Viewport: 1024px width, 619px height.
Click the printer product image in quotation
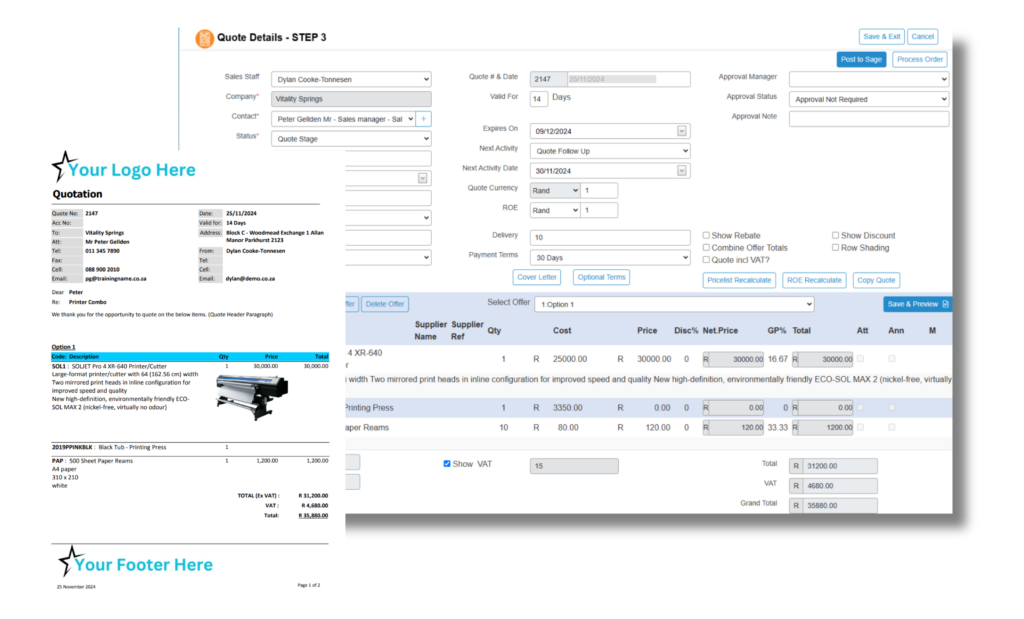252,396
